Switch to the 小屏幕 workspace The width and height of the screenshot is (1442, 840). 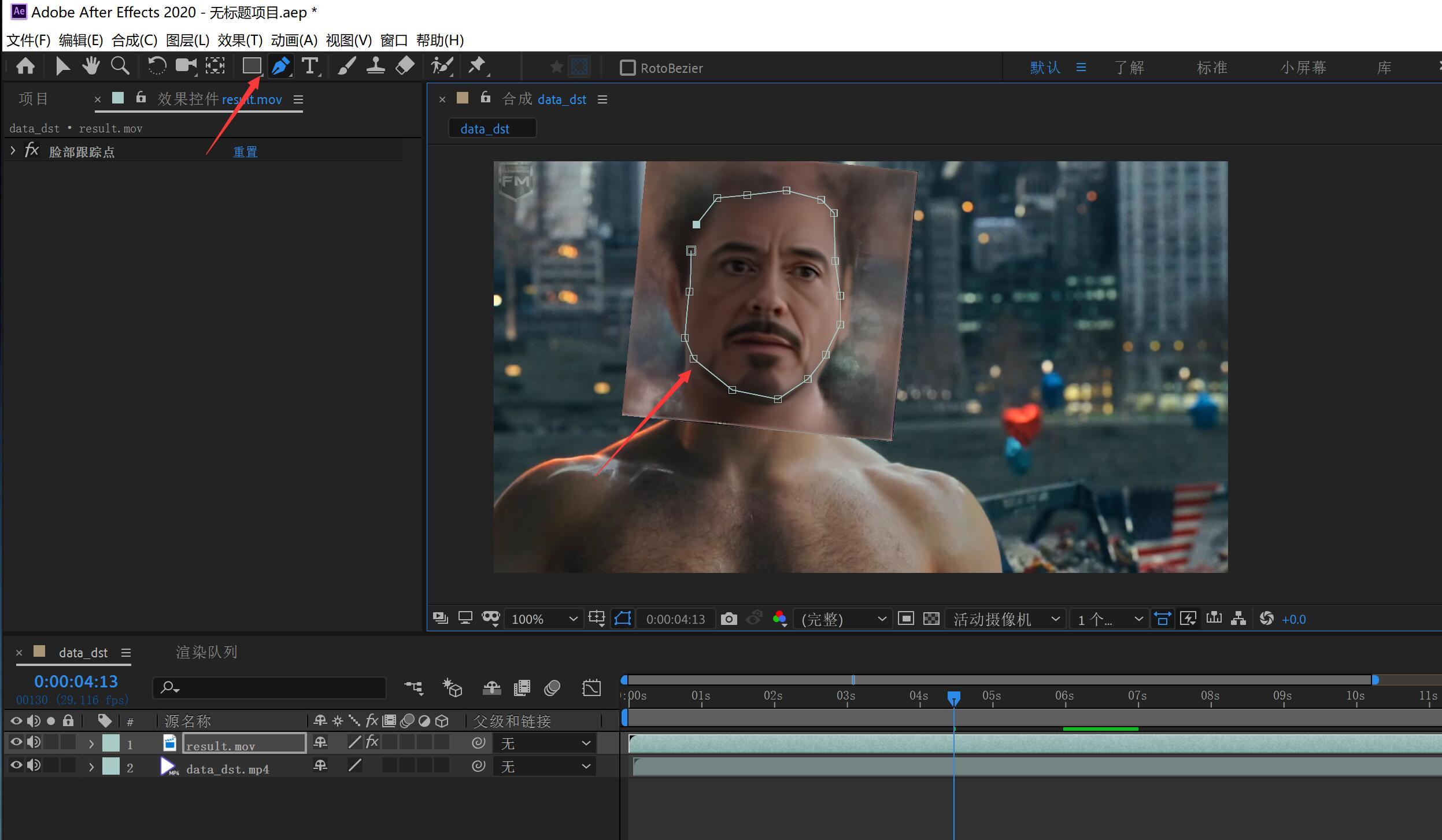click(1303, 68)
